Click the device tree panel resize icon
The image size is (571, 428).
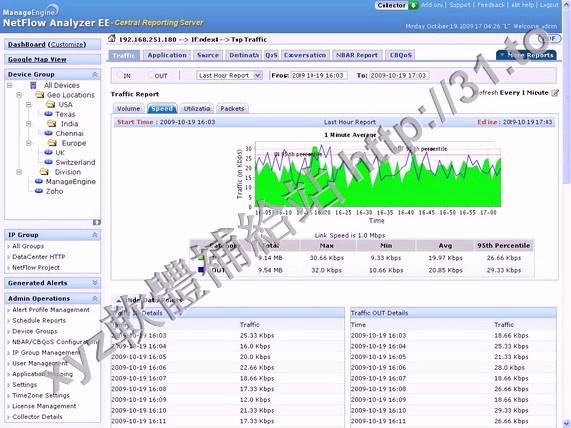[97, 222]
